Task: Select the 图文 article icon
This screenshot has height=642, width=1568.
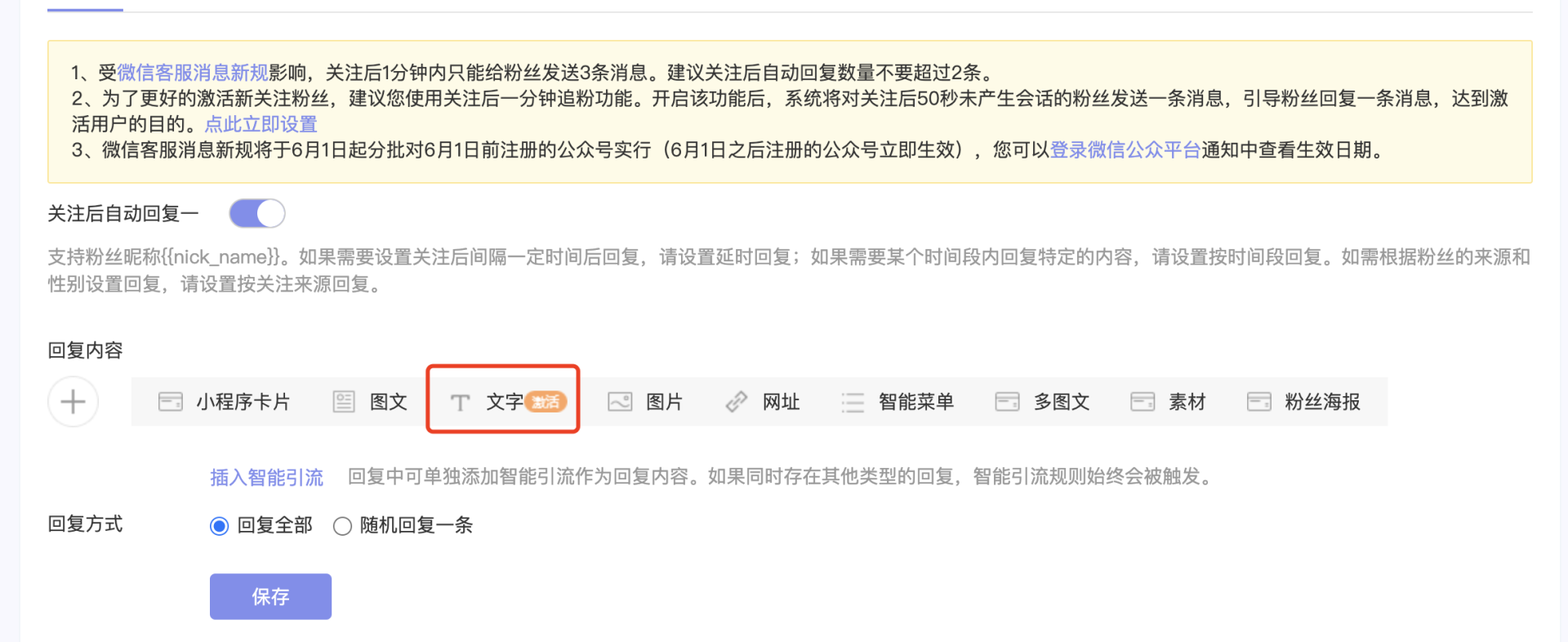Action: point(344,402)
